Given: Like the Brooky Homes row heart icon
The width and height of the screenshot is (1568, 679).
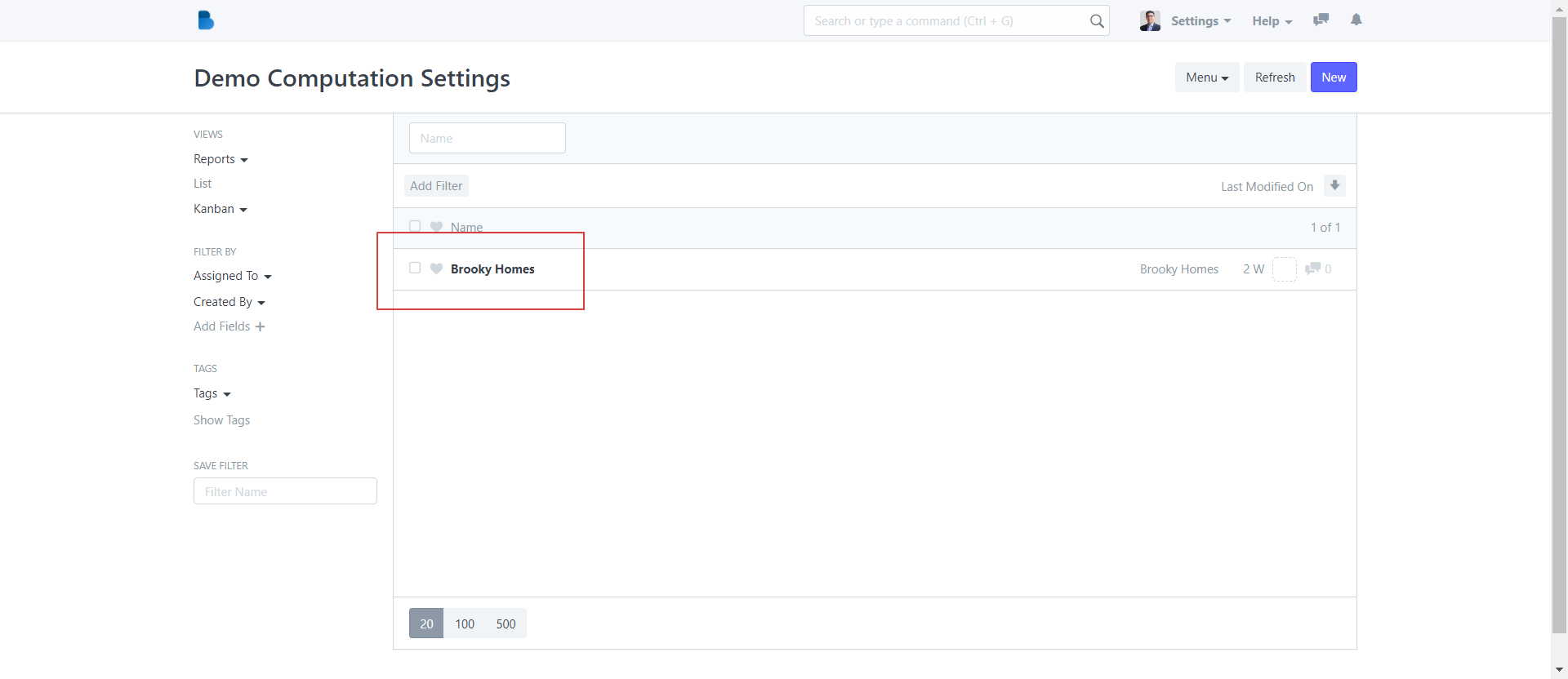Looking at the screenshot, I should (x=436, y=268).
